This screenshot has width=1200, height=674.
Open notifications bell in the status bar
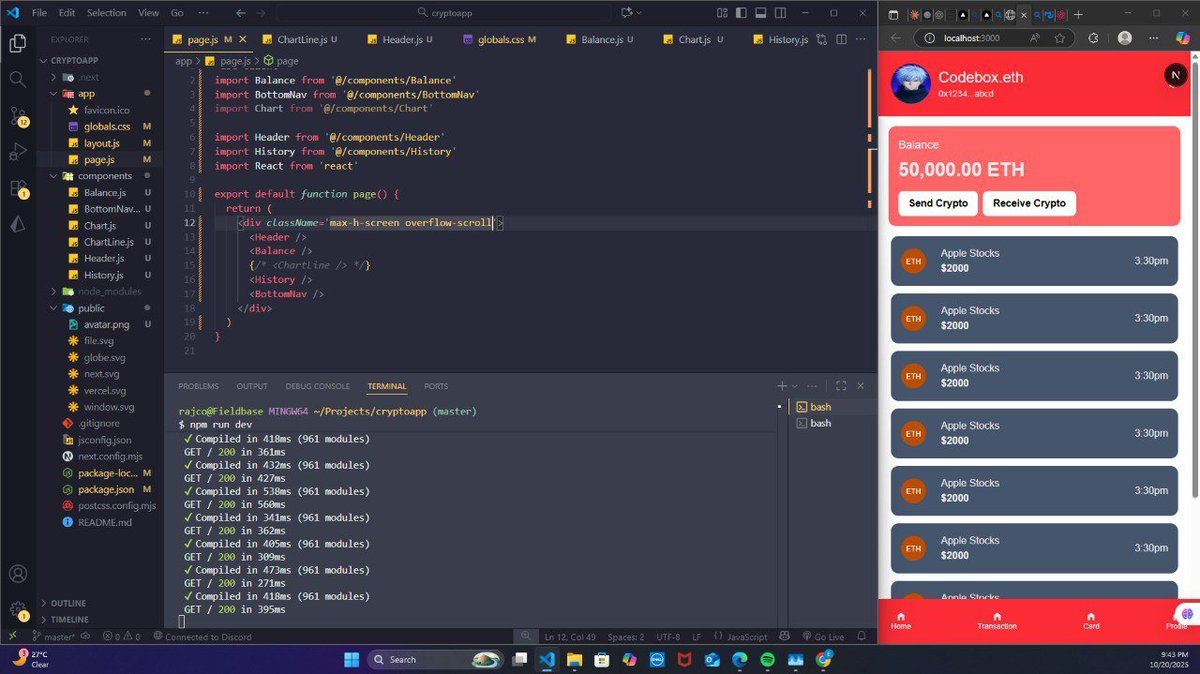862,637
